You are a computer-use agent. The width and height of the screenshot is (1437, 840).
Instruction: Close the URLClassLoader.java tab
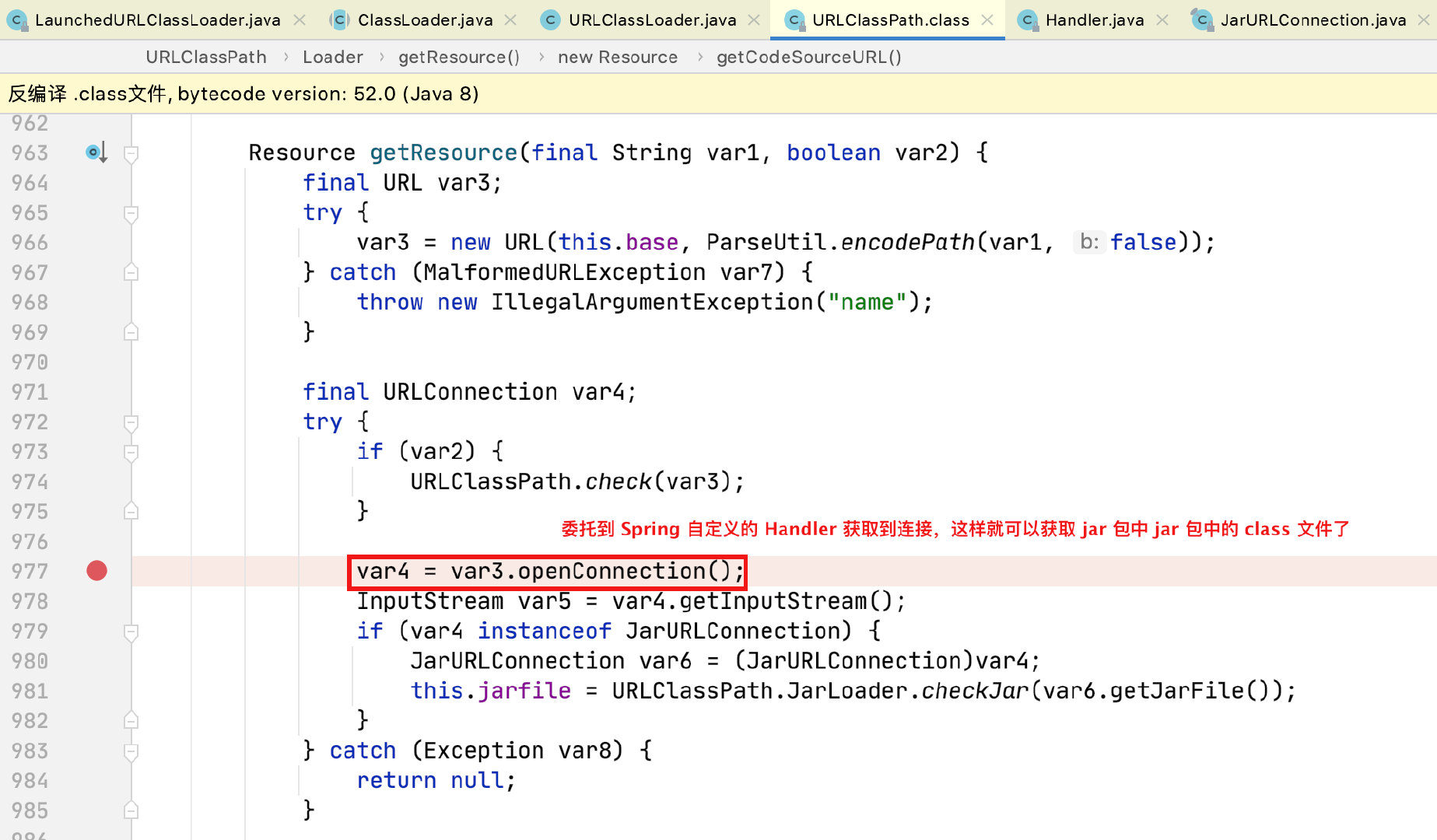point(754,20)
